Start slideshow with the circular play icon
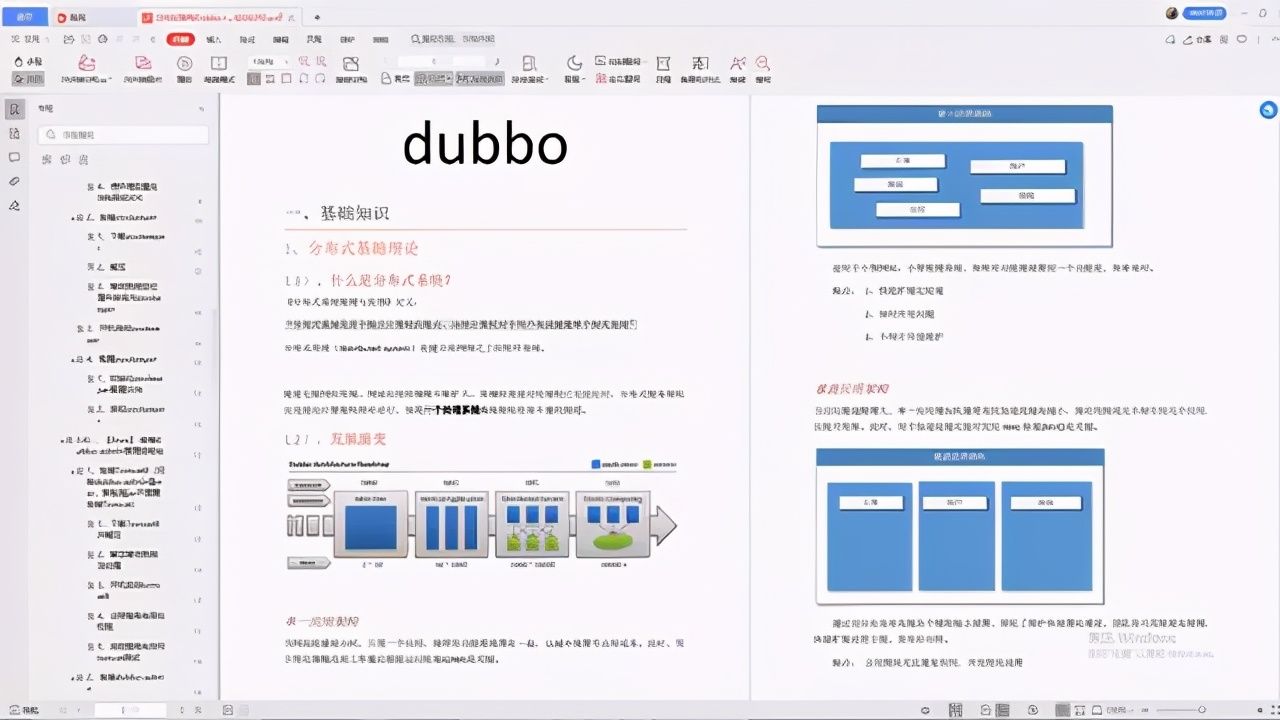 [184, 69]
